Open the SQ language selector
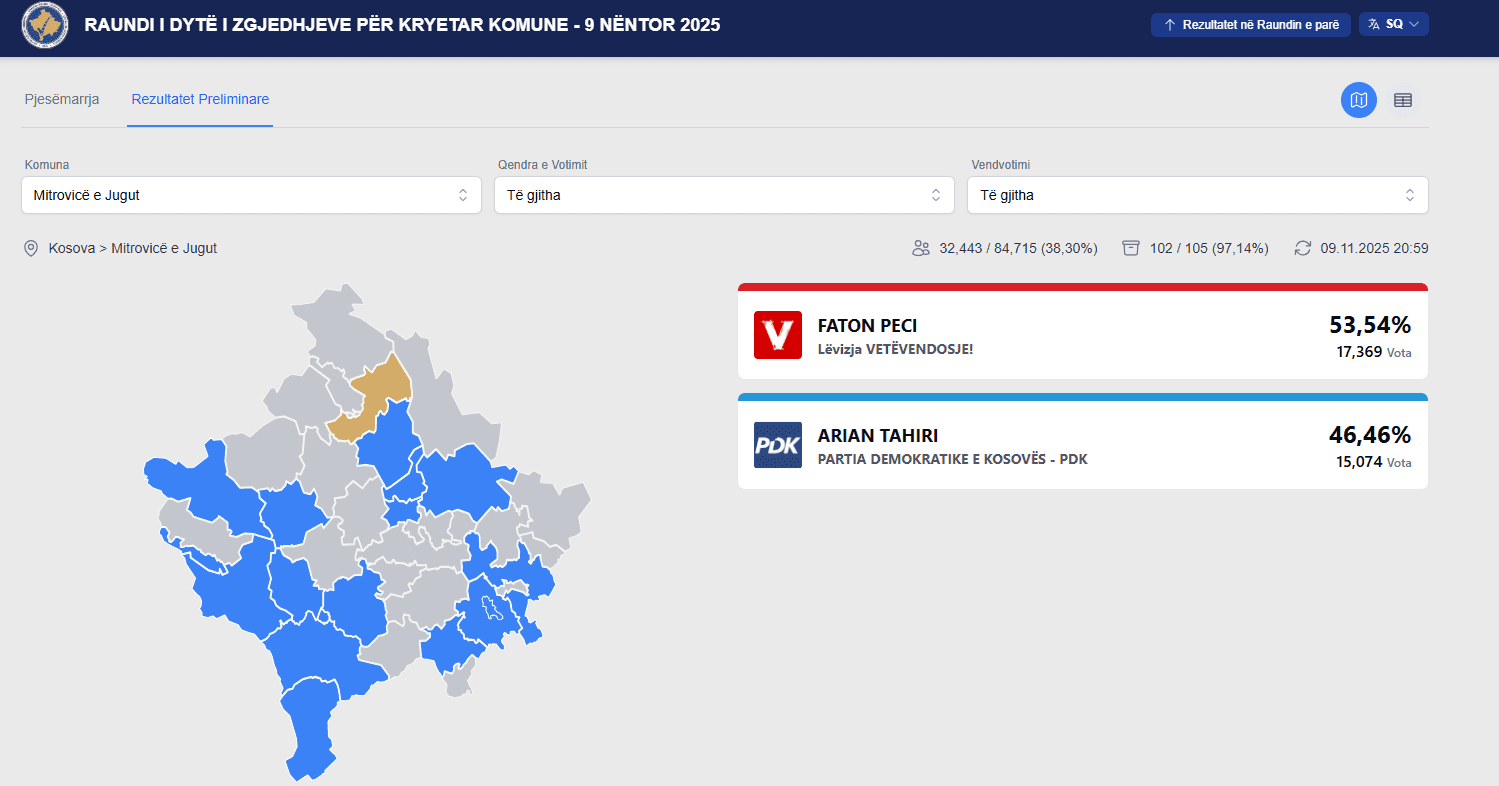This screenshot has height=786, width=1499. pyautogui.click(x=1394, y=24)
